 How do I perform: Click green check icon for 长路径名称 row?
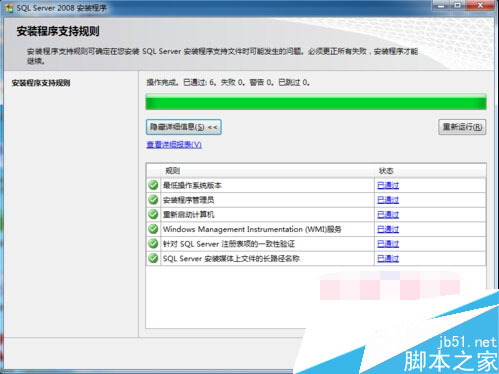pyautogui.click(x=153, y=258)
